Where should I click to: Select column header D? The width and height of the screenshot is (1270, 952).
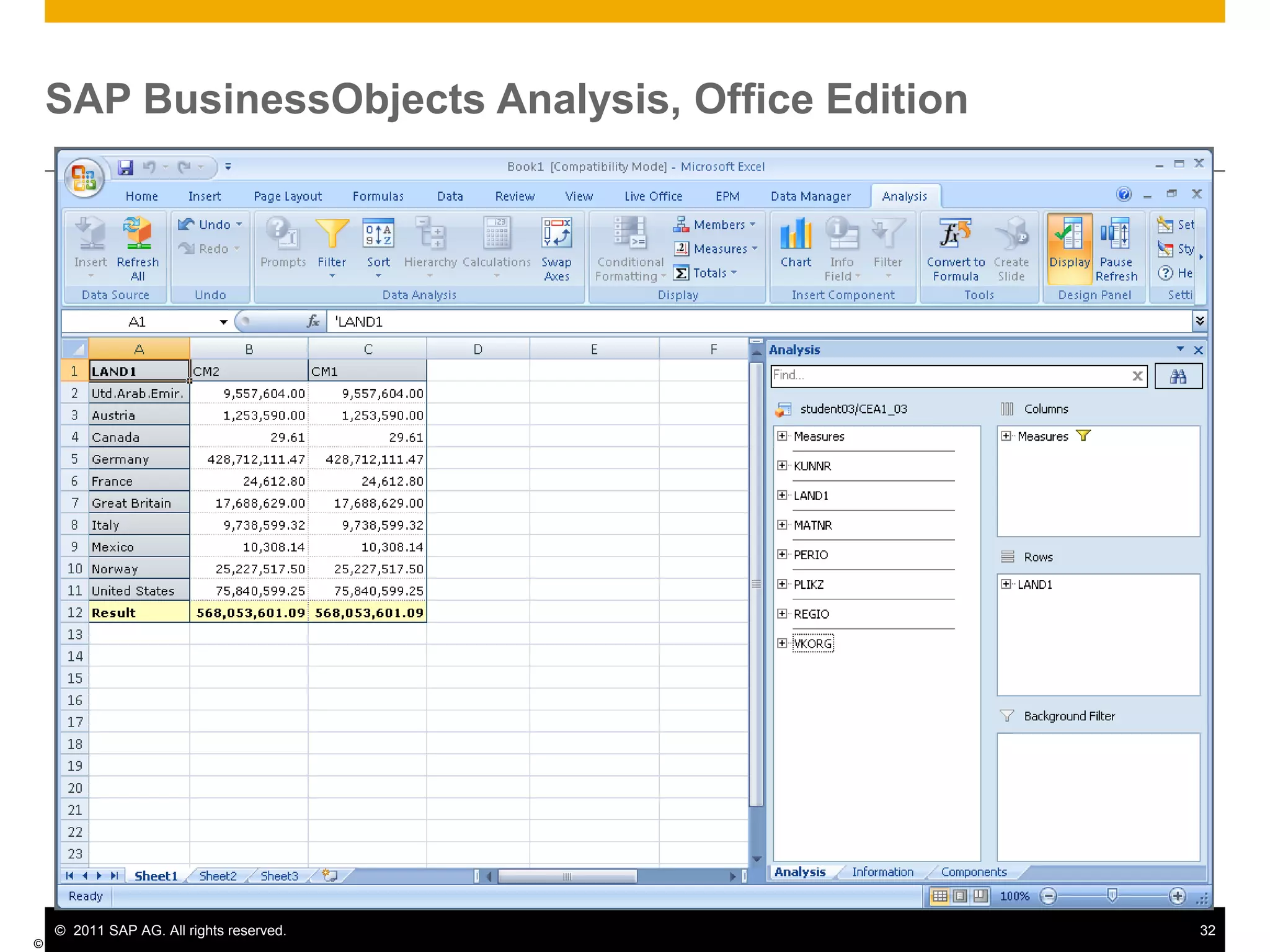coord(477,349)
